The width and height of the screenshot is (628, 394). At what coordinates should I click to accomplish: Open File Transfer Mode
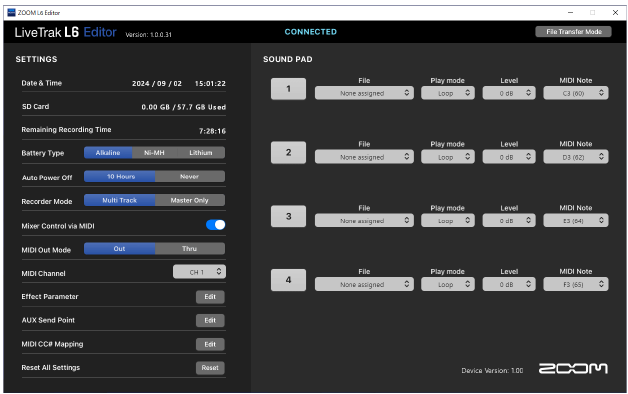[x=574, y=32]
